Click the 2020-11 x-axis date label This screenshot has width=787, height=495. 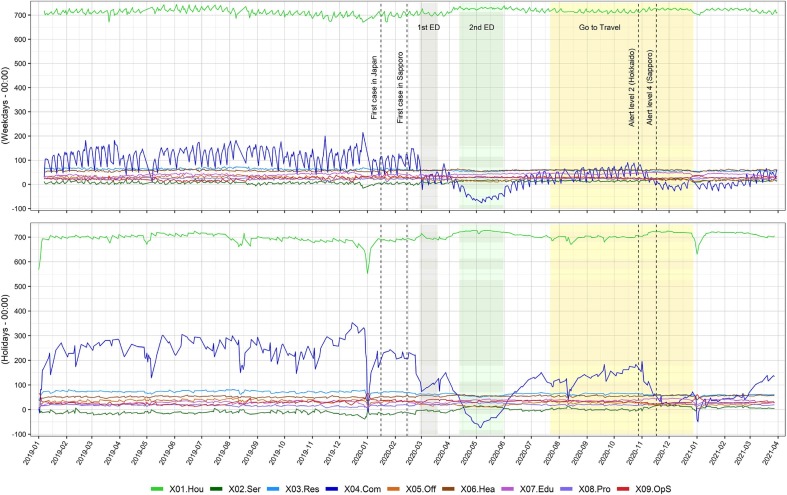point(632,455)
